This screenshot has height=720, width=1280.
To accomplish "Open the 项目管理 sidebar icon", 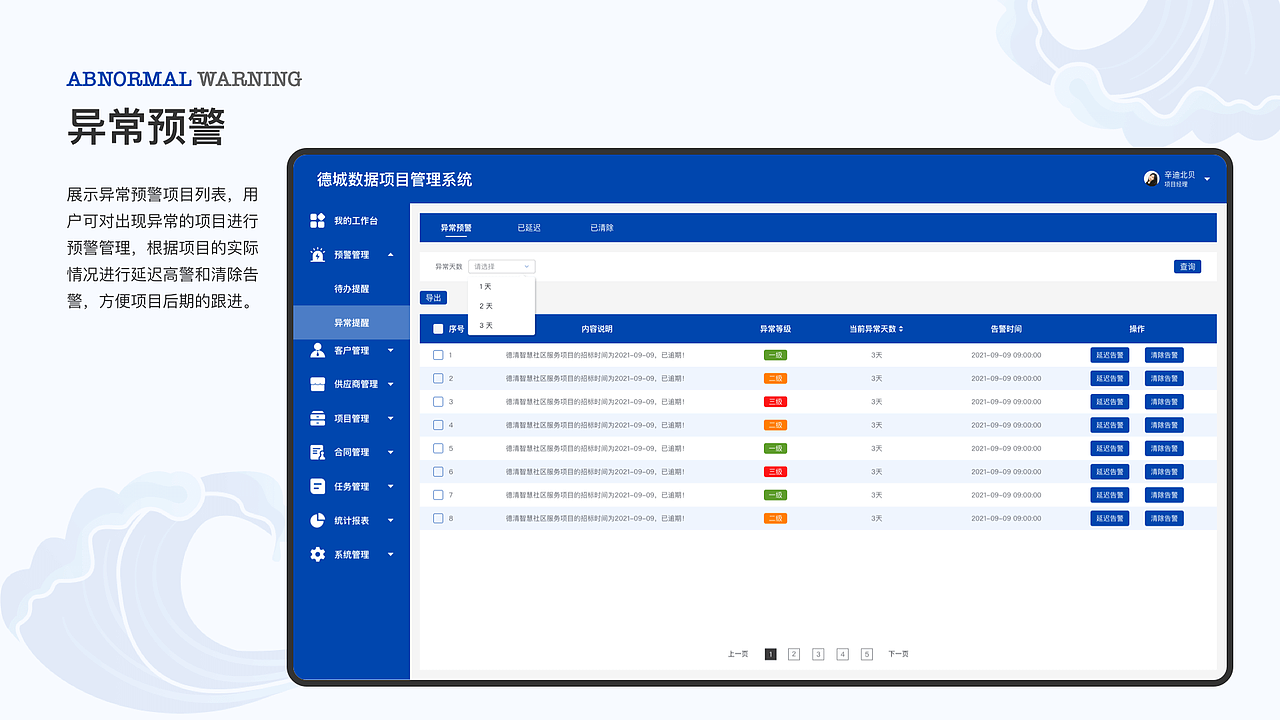I will pyautogui.click(x=318, y=418).
